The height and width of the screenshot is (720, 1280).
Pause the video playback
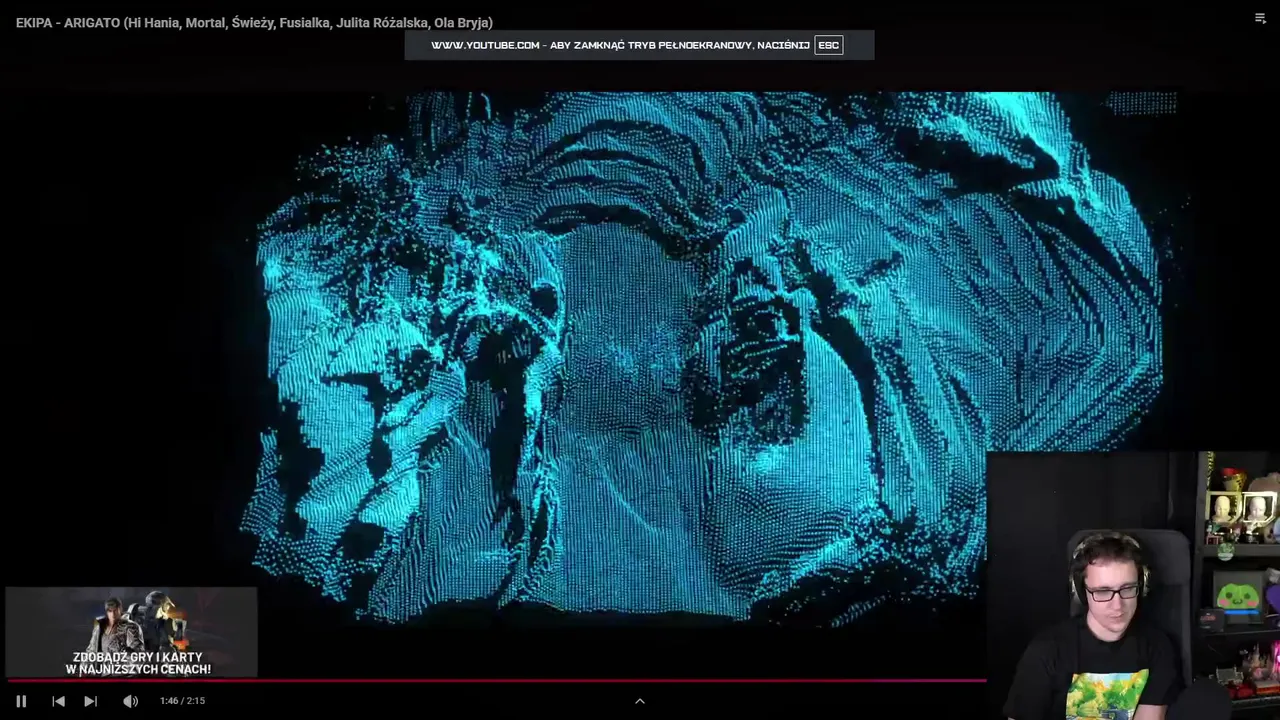pyautogui.click(x=21, y=701)
